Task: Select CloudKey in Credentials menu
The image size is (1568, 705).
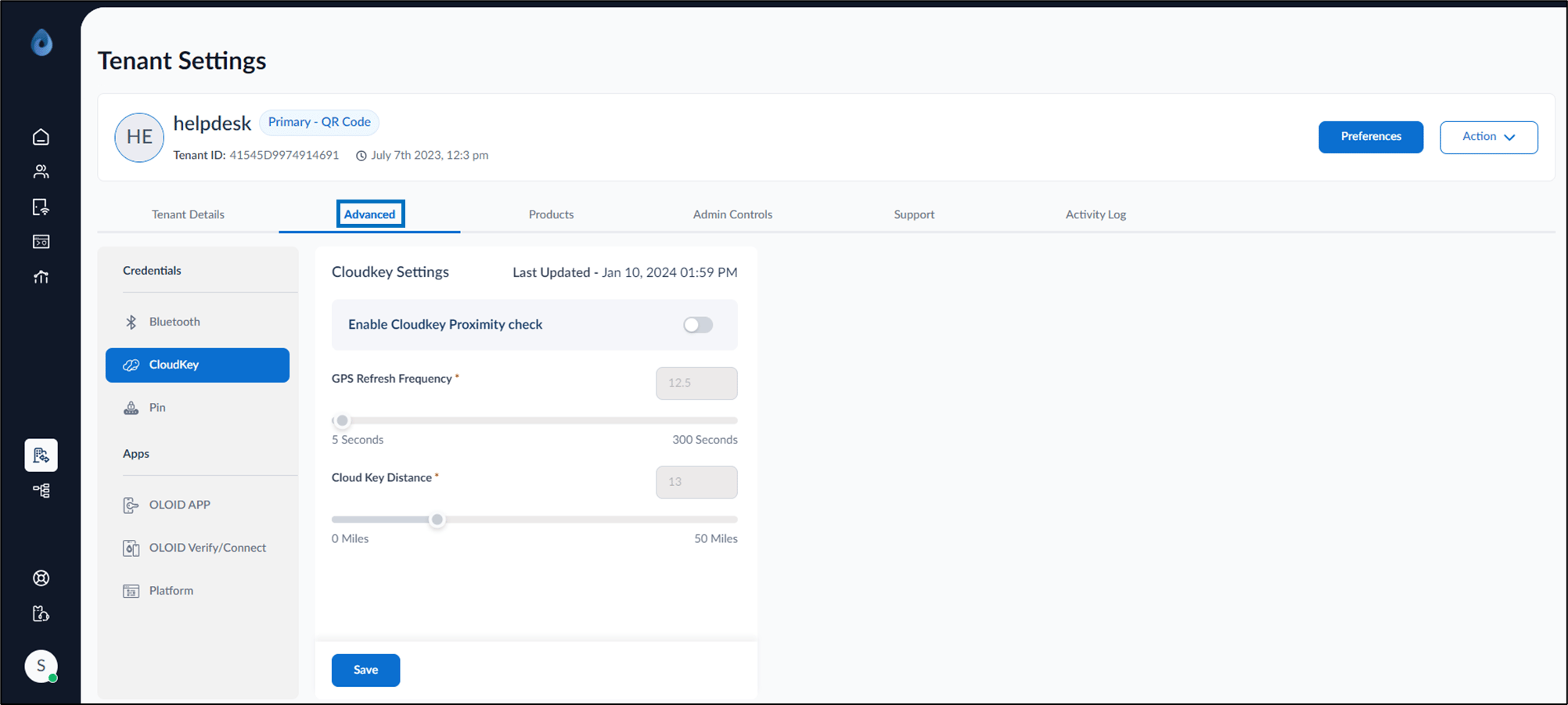Action: [x=198, y=365]
